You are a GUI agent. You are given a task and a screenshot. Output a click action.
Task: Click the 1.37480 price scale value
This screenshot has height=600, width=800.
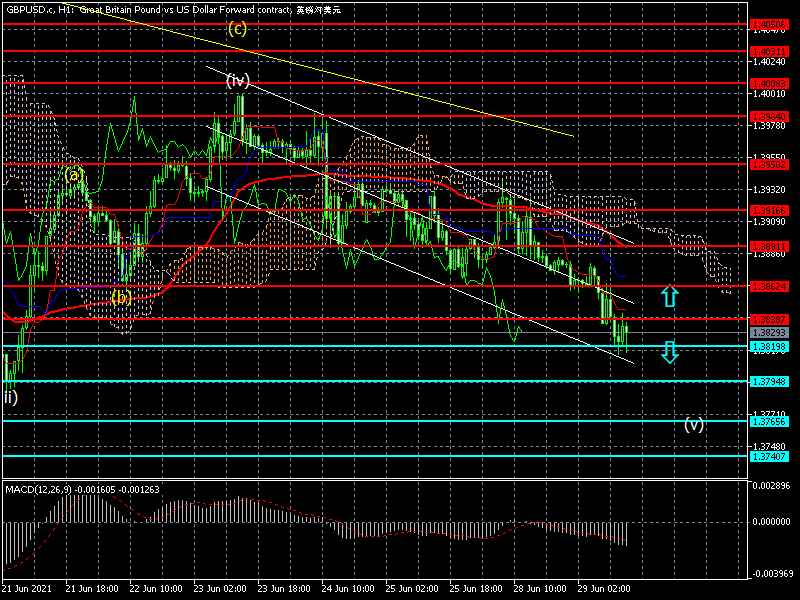click(x=769, y=446)
